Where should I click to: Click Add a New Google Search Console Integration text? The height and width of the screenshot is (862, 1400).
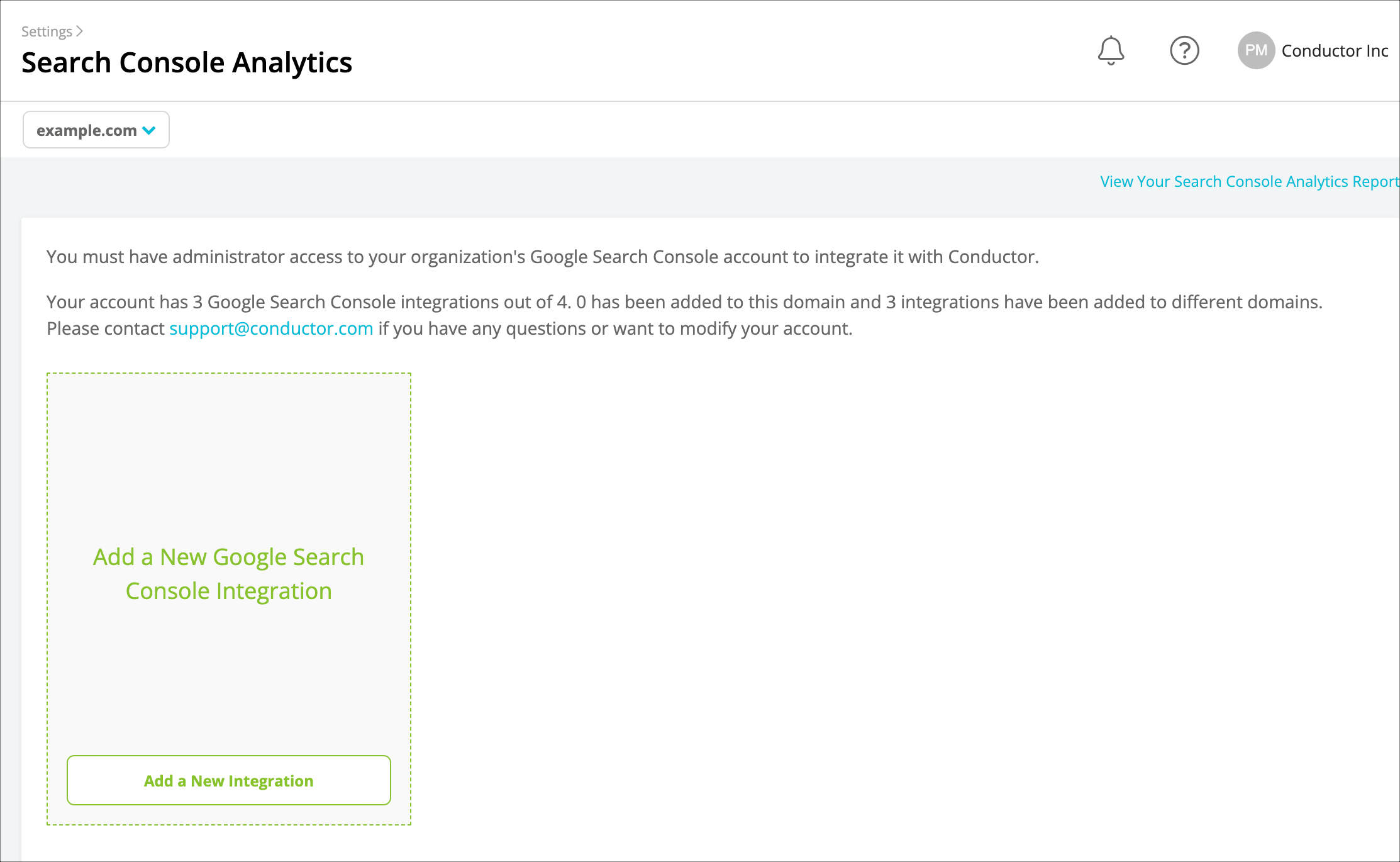(x=229, y=574)
